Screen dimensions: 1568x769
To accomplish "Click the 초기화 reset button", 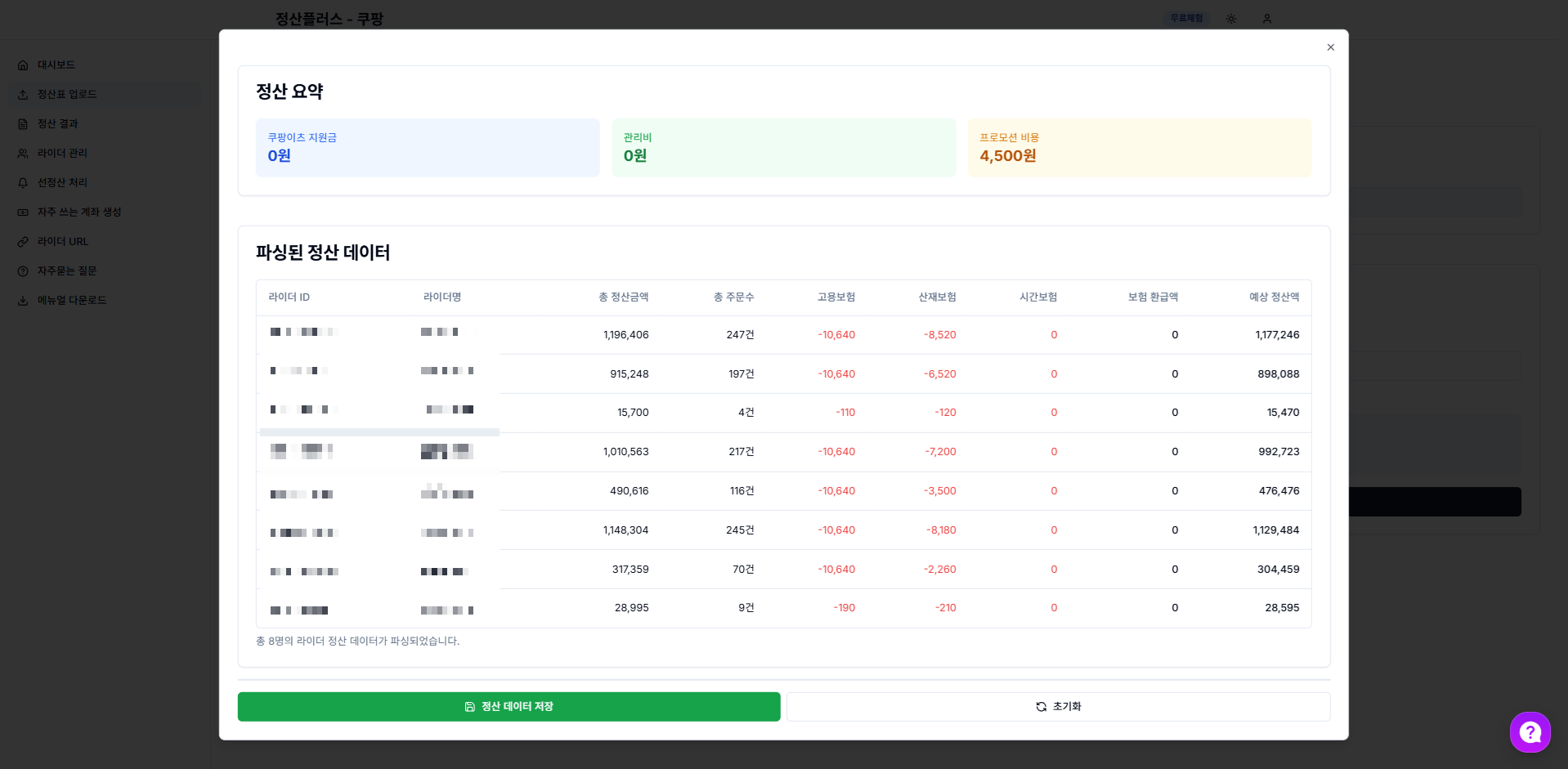I will 1058,707.
